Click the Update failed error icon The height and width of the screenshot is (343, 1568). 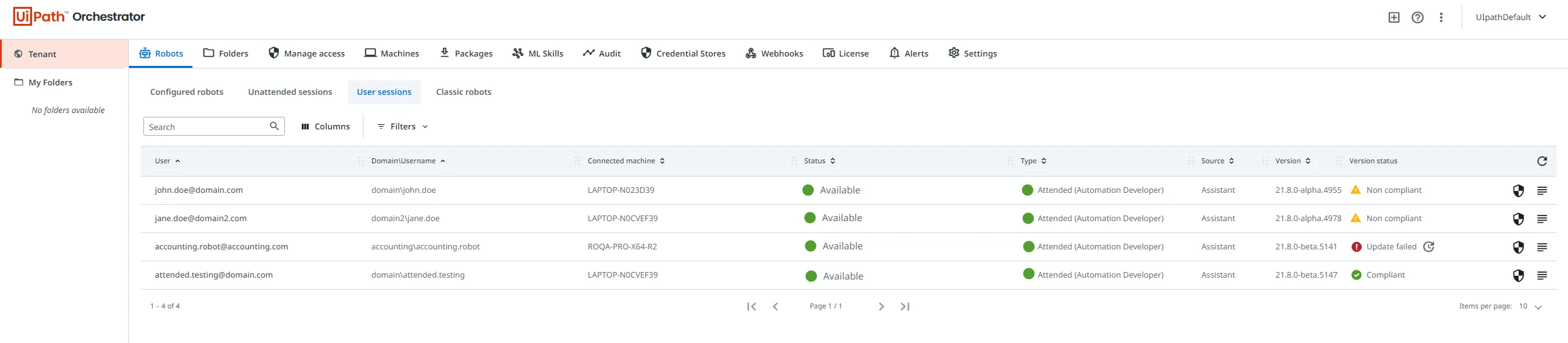coord(1356,247)
